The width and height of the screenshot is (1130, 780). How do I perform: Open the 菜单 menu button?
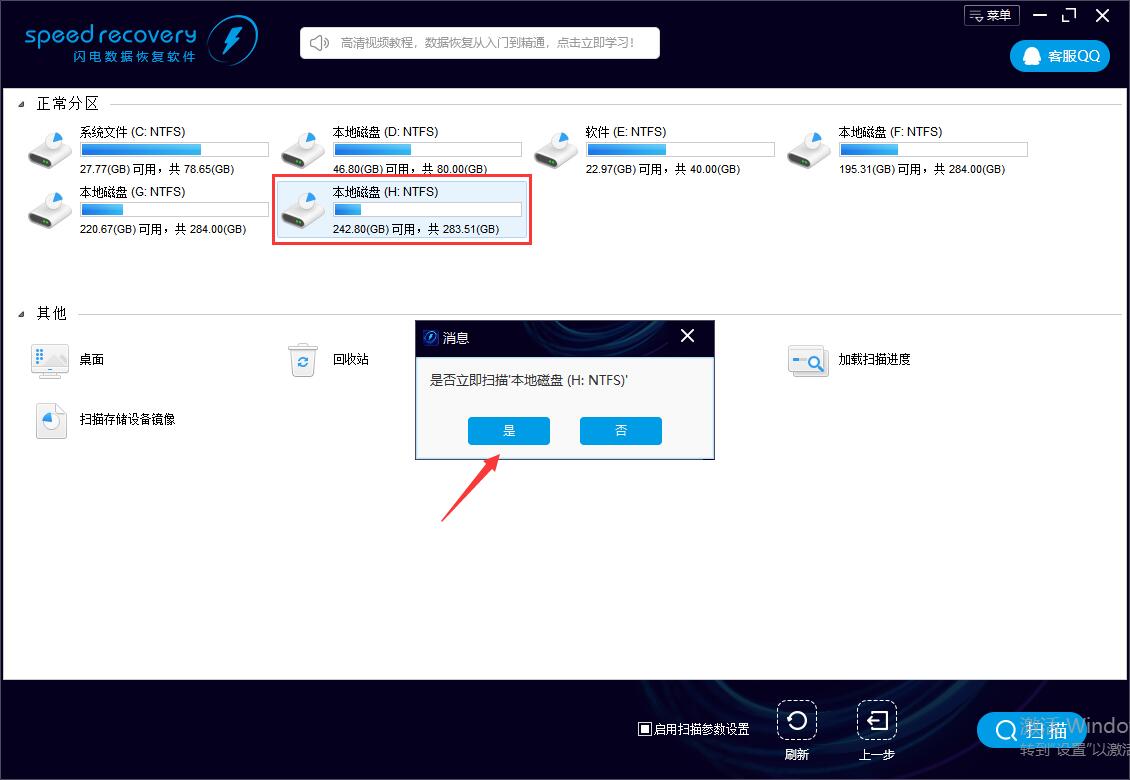pos(992,15)
